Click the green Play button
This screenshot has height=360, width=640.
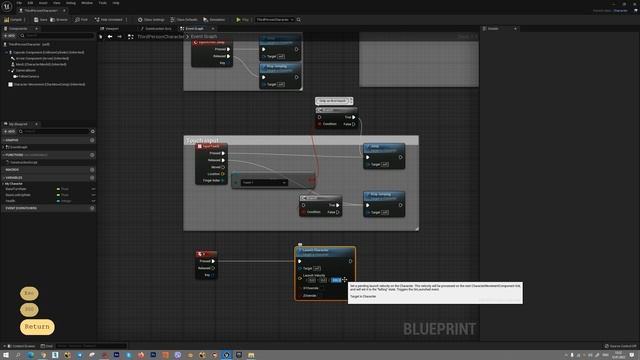[242, 20]
